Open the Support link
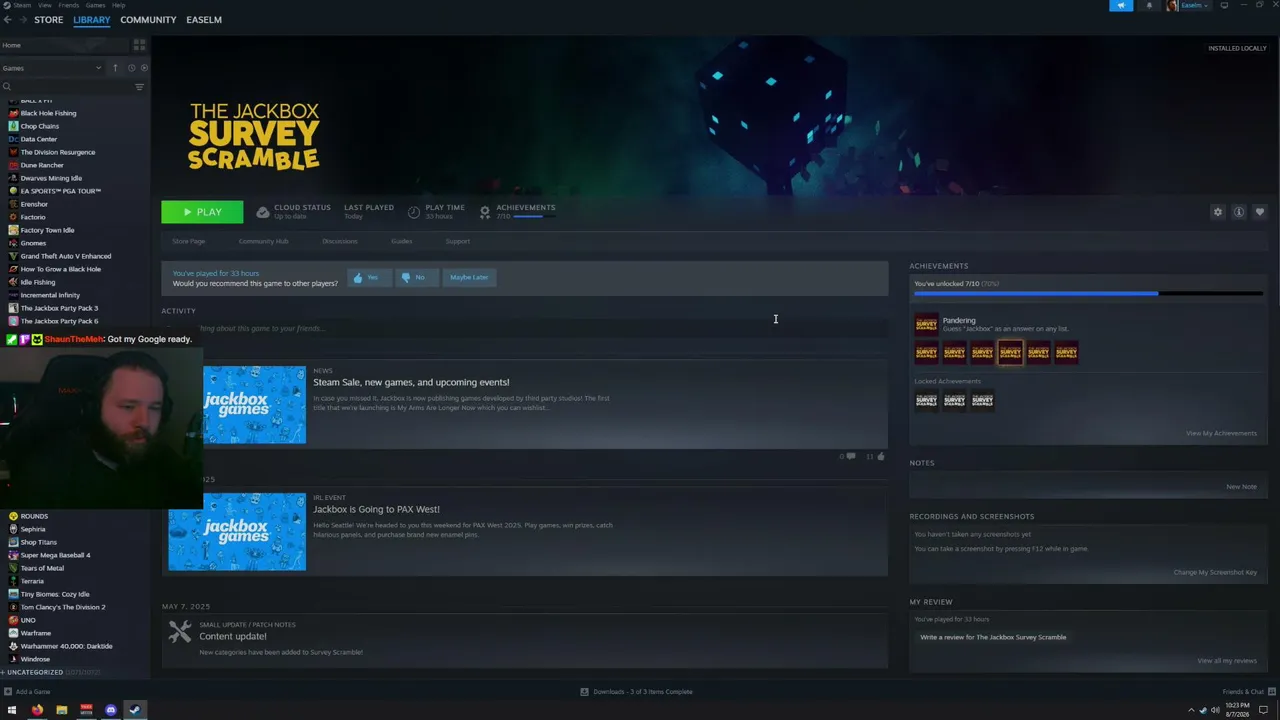Viewport: 1280px width, 720px height. tap(457, 241)
